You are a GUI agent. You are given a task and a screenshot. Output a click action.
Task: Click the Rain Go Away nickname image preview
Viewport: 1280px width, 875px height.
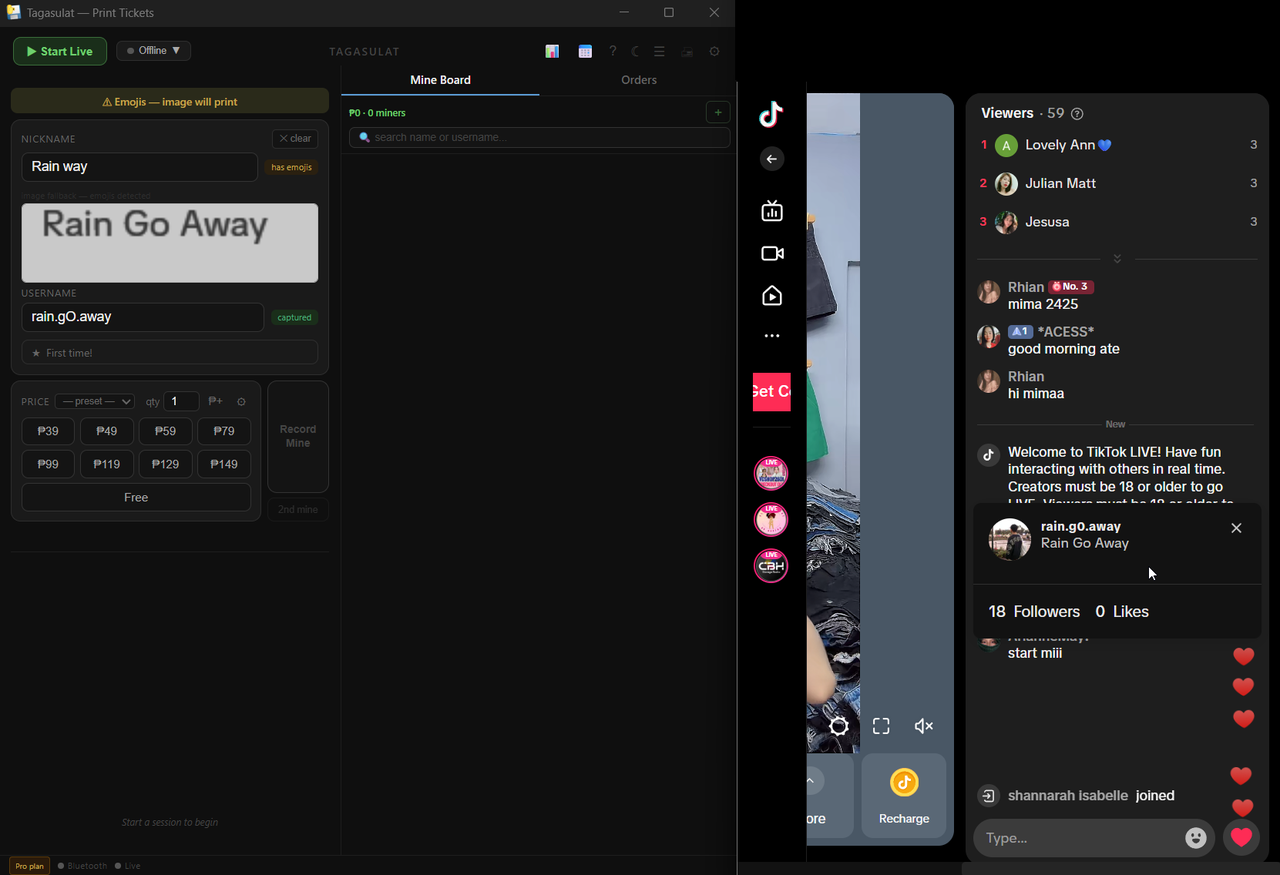point(170,243)
